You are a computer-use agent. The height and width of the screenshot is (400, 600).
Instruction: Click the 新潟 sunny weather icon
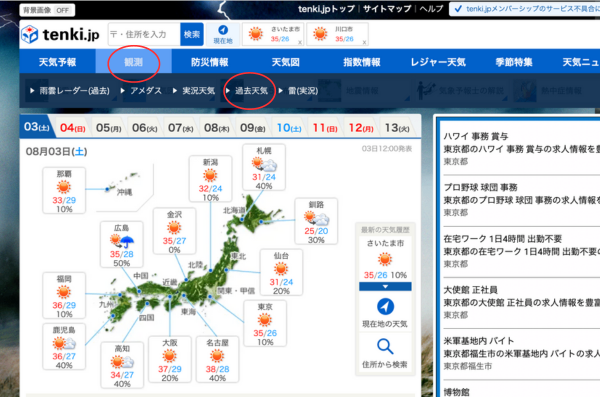pos(210,176)
